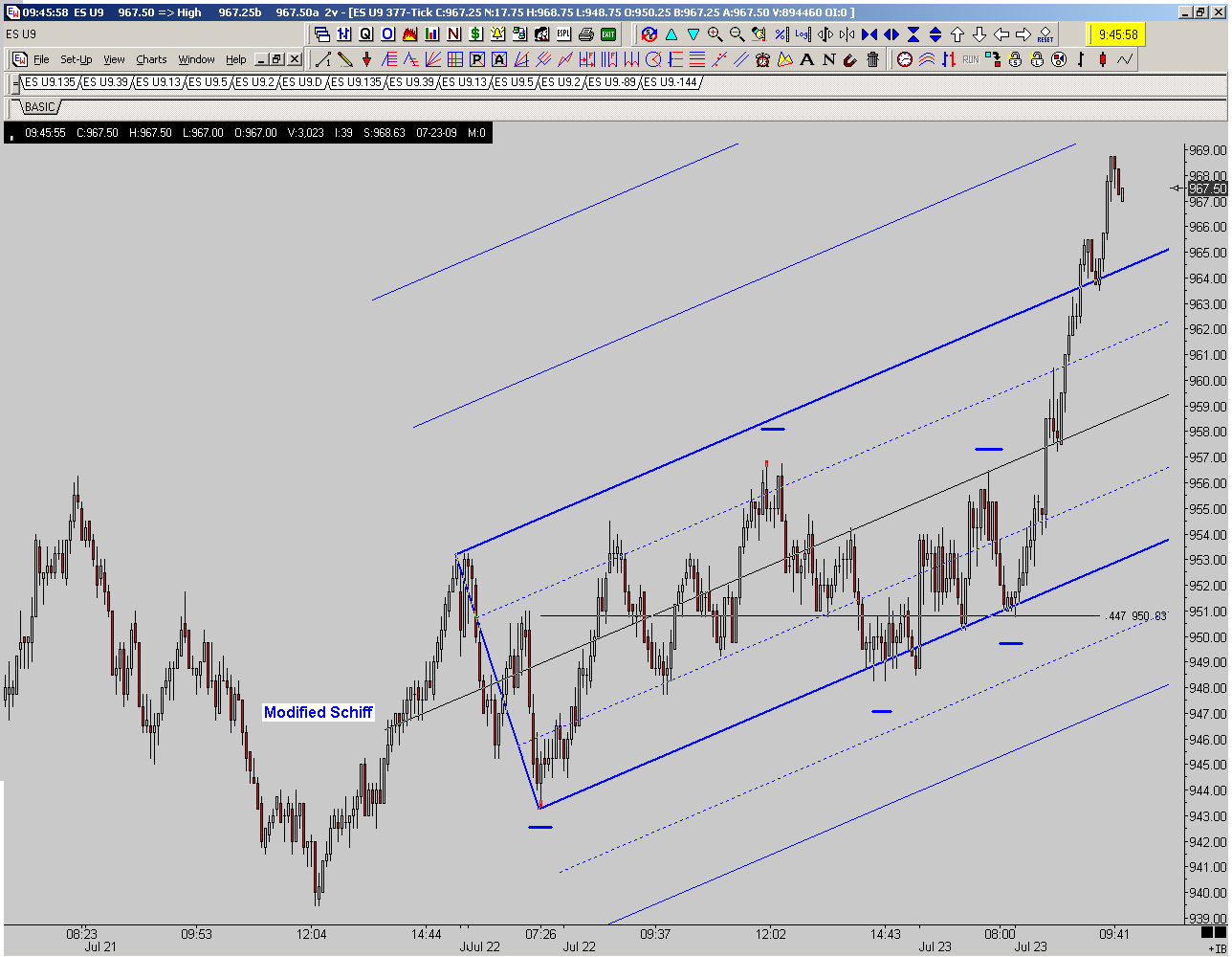Click the printer icon to print chart
The height and width of the screenshot is (957, 1232).
click(586, 34)
